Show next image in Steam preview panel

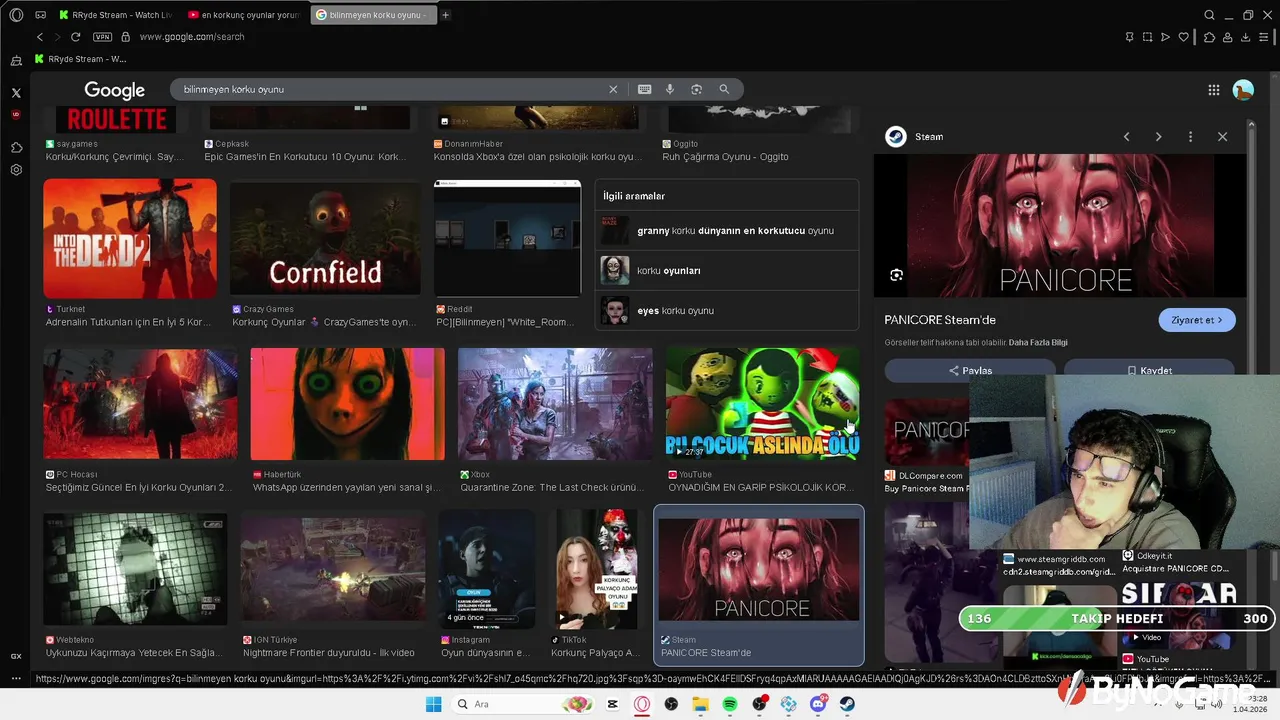(x=1158, y=137)
